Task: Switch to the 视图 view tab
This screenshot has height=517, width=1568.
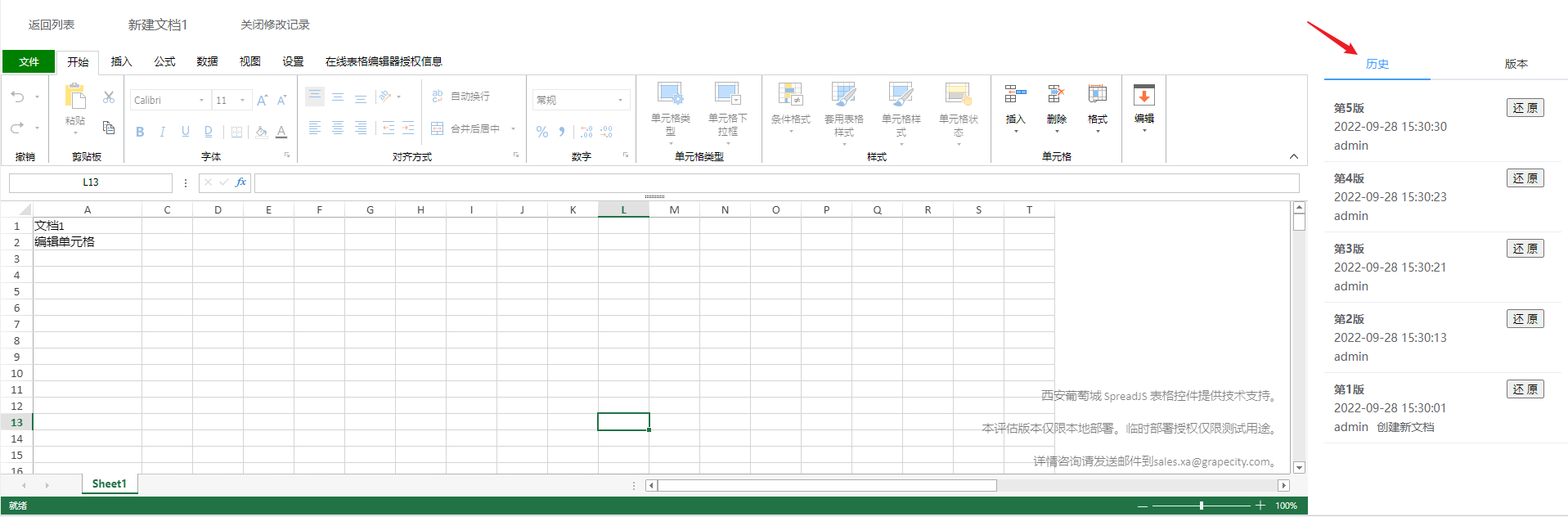Action: (249, 61)
